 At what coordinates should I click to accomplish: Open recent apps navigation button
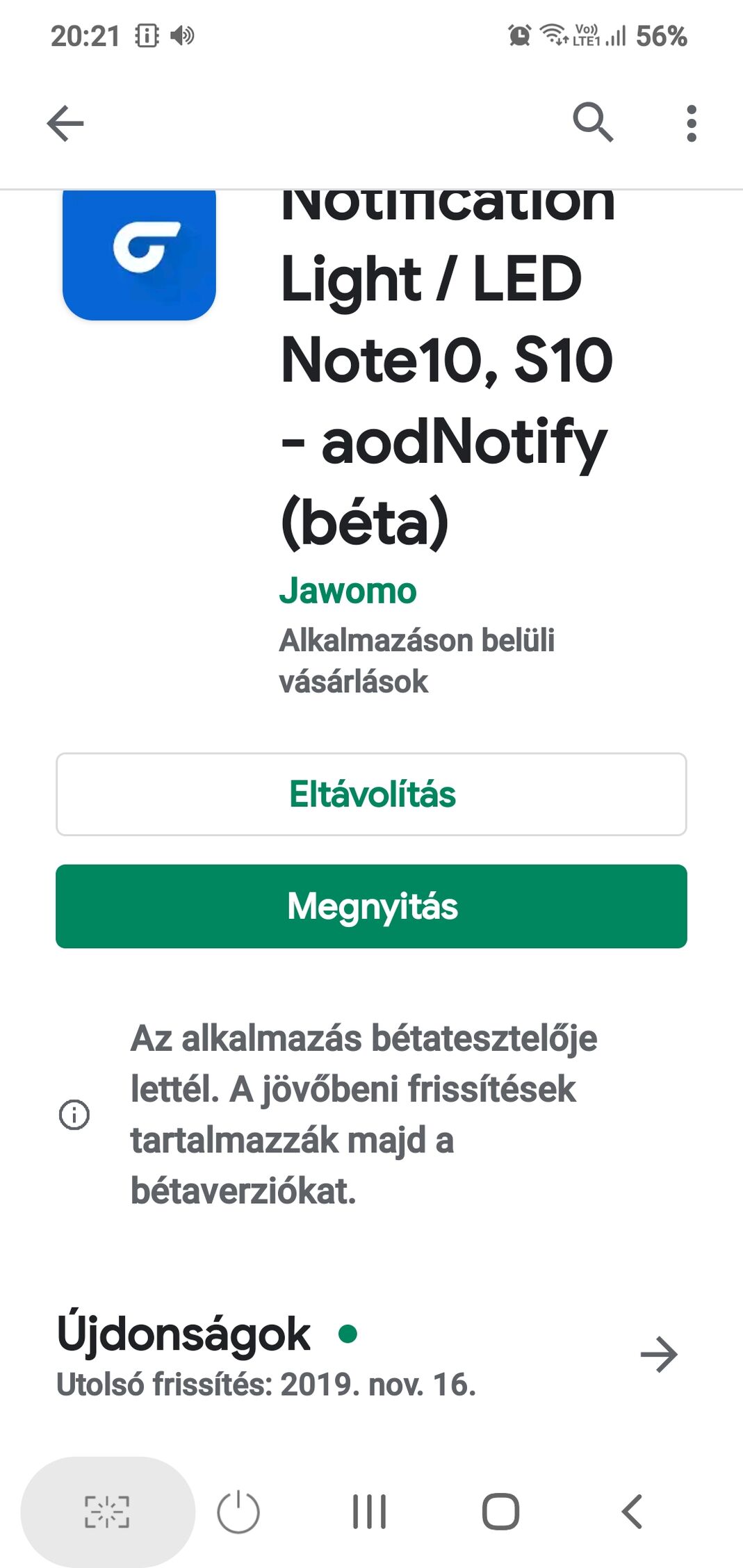click(369, 1512)
